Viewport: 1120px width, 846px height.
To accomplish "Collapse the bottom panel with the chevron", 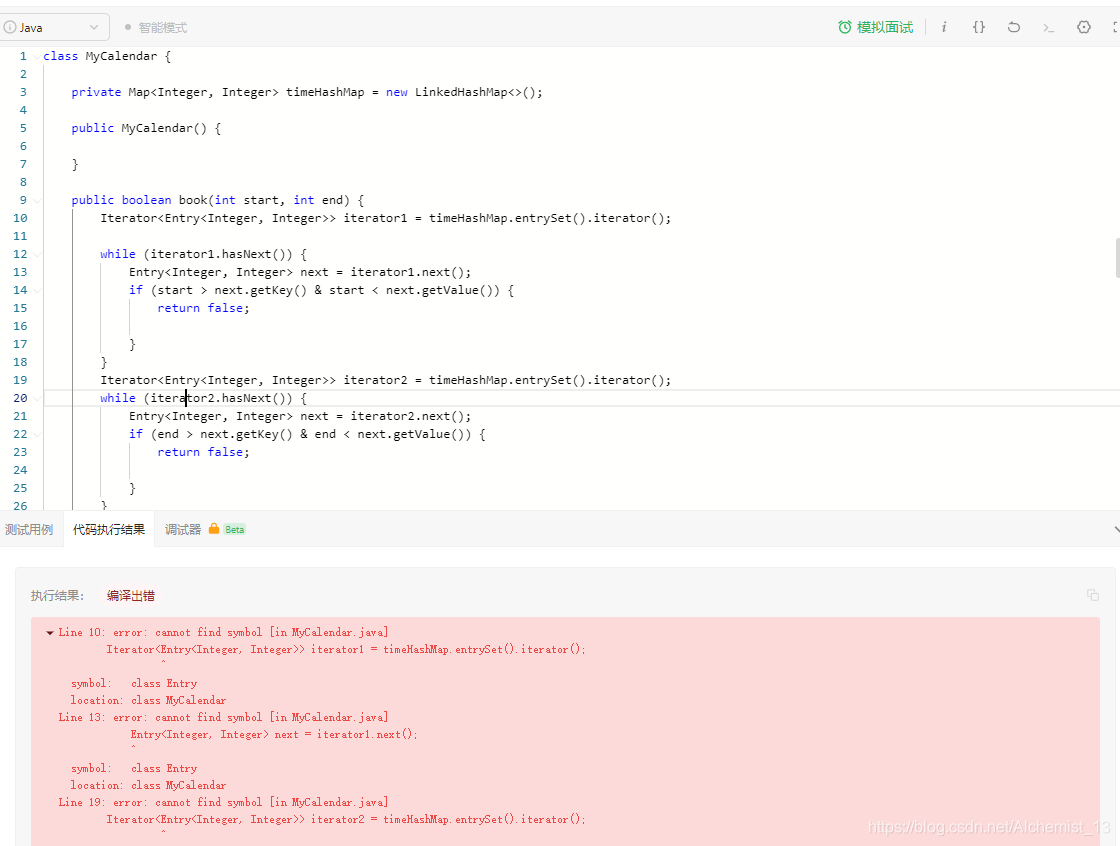I will coord(1116,529).
